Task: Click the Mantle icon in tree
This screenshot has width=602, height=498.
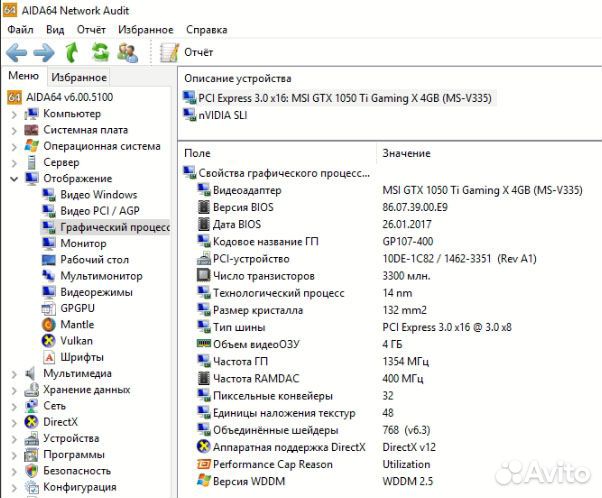Action: pyautogui.click(x=49, y=324)
